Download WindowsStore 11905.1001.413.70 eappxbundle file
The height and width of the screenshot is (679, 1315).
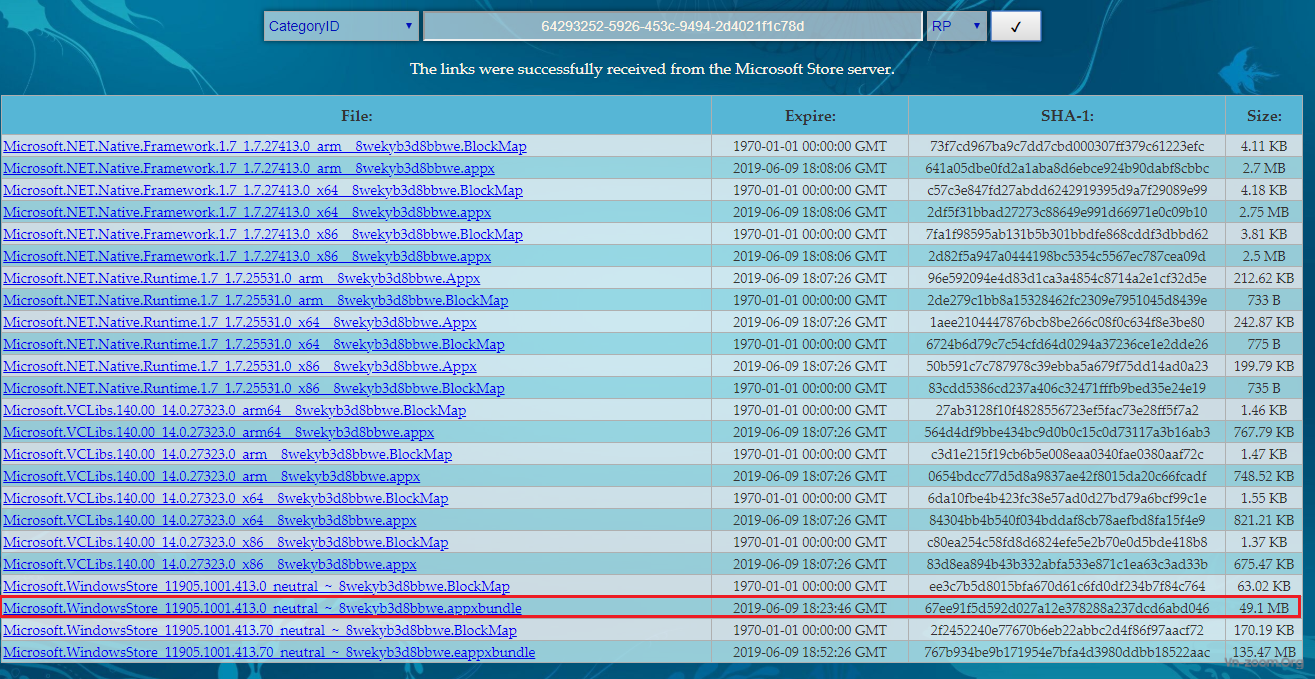tap(269, 652)
